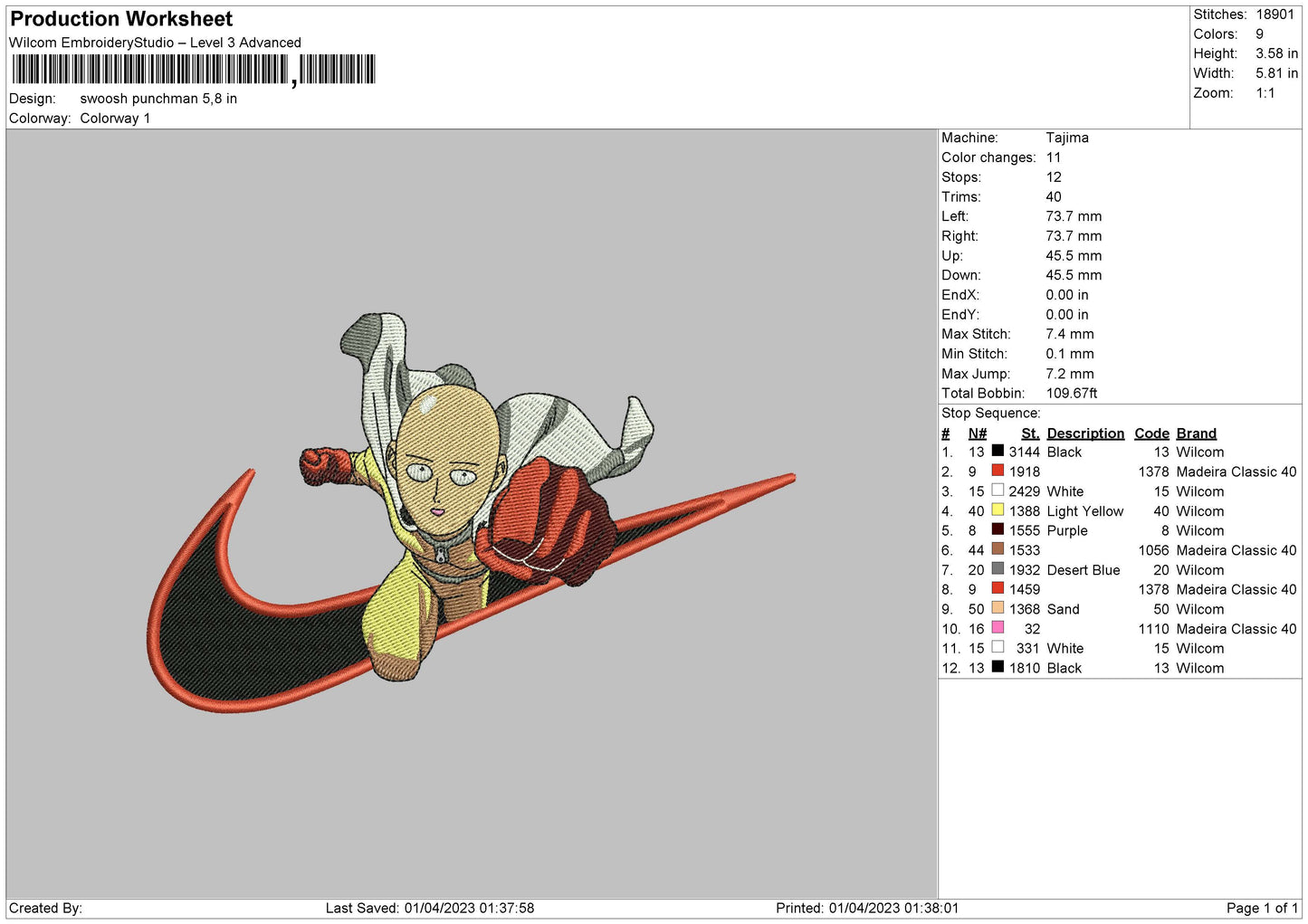Select the brown swatch in stop 6
Screen dimensions: 1308x924
[x=998, y=549]
